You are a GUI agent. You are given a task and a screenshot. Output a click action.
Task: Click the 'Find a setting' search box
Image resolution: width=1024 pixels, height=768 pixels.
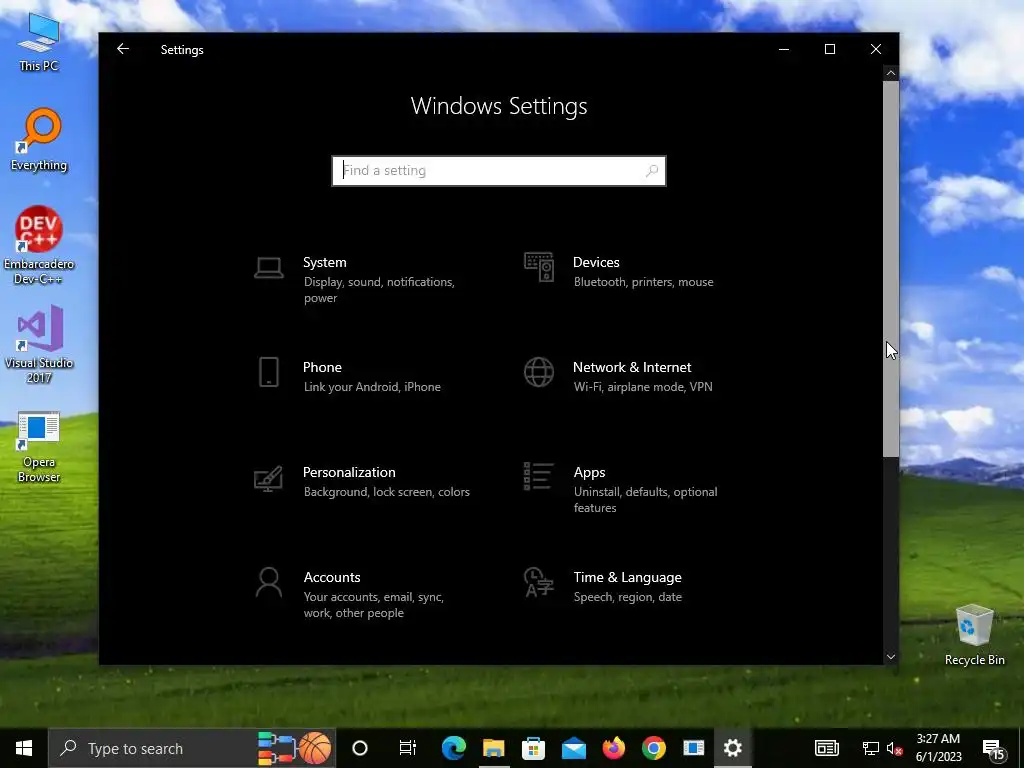click(499, 171)
